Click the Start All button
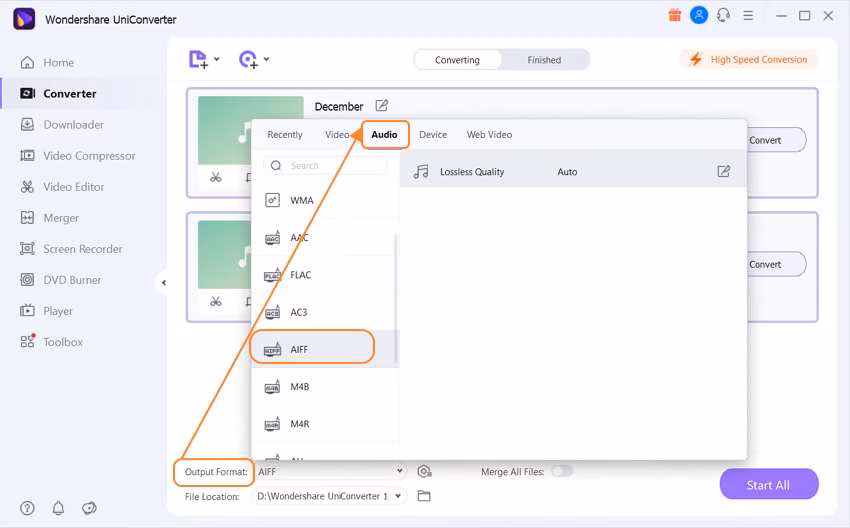The height and width of the screenshot is (528, 850). [x=769, y=485]
